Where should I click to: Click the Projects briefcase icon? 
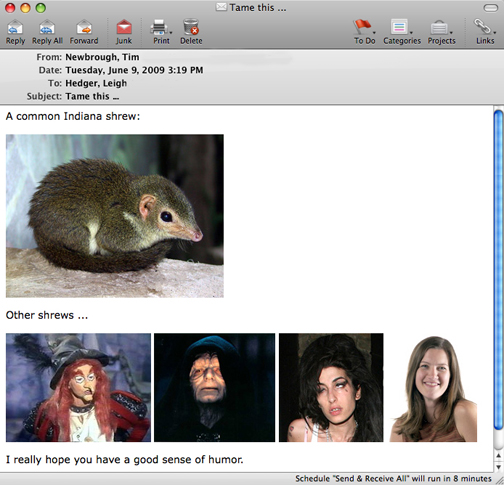point(439,28)
